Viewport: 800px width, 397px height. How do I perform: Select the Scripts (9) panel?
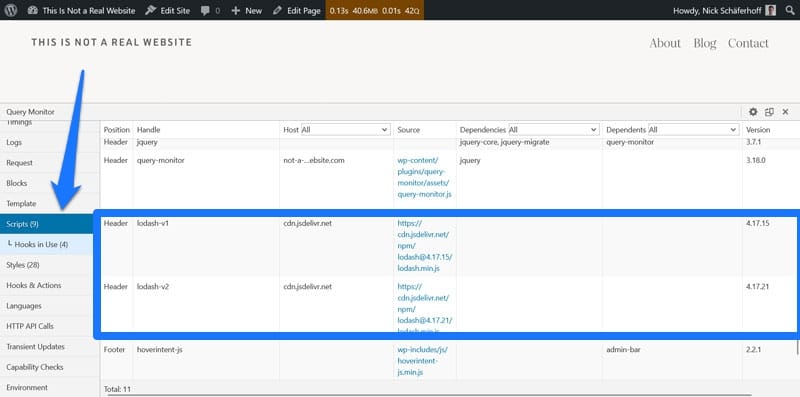[46, 224]
